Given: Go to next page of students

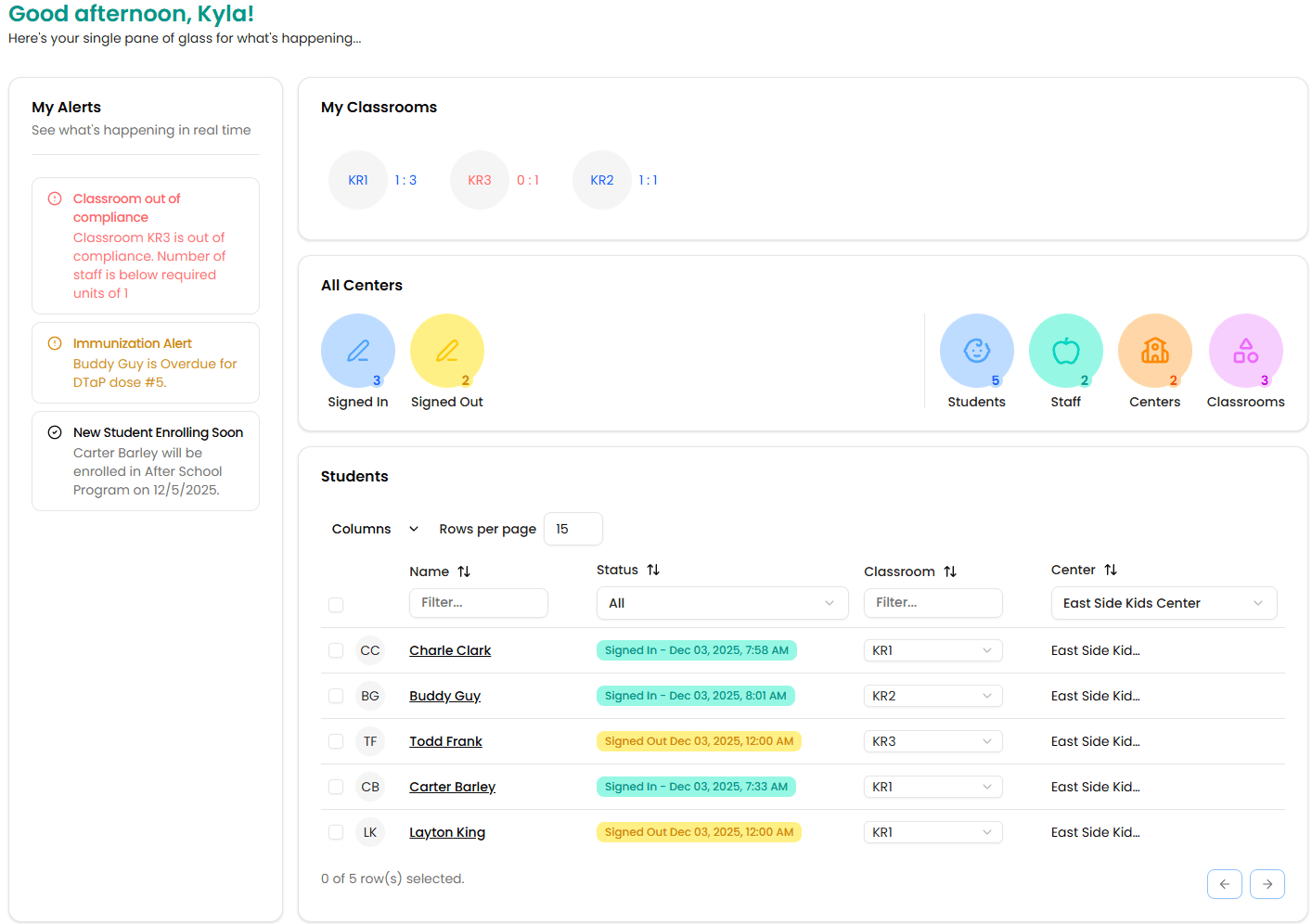Looking at the screenshot, I should pos(1267,884).
